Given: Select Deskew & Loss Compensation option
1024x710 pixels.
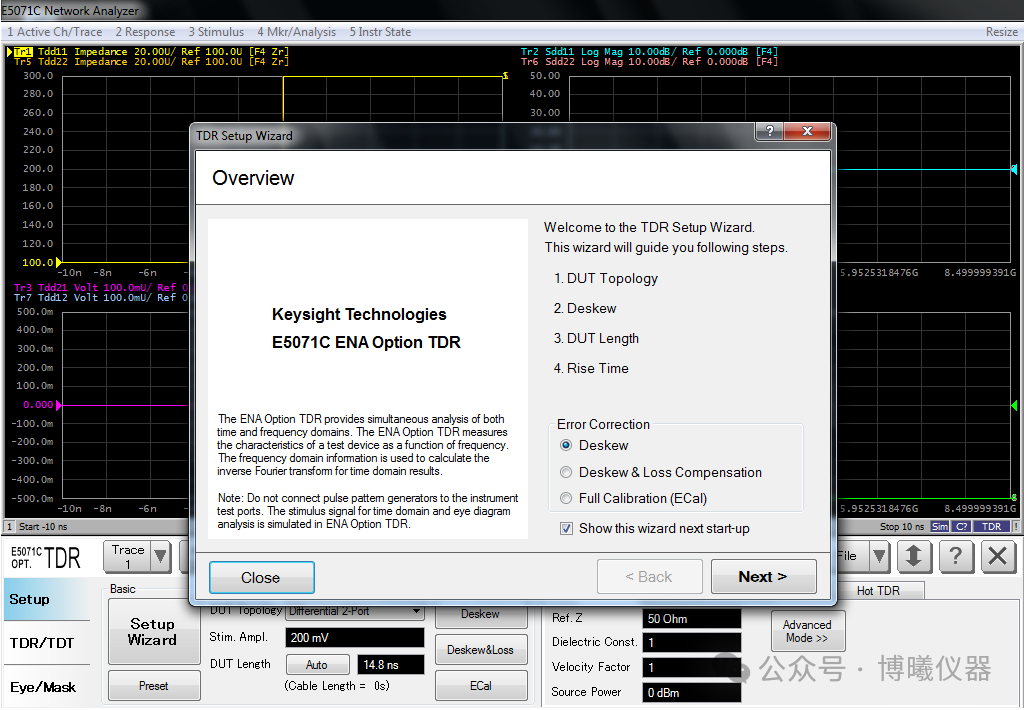Looking at the screenshot, I should [x=566, y=472].
